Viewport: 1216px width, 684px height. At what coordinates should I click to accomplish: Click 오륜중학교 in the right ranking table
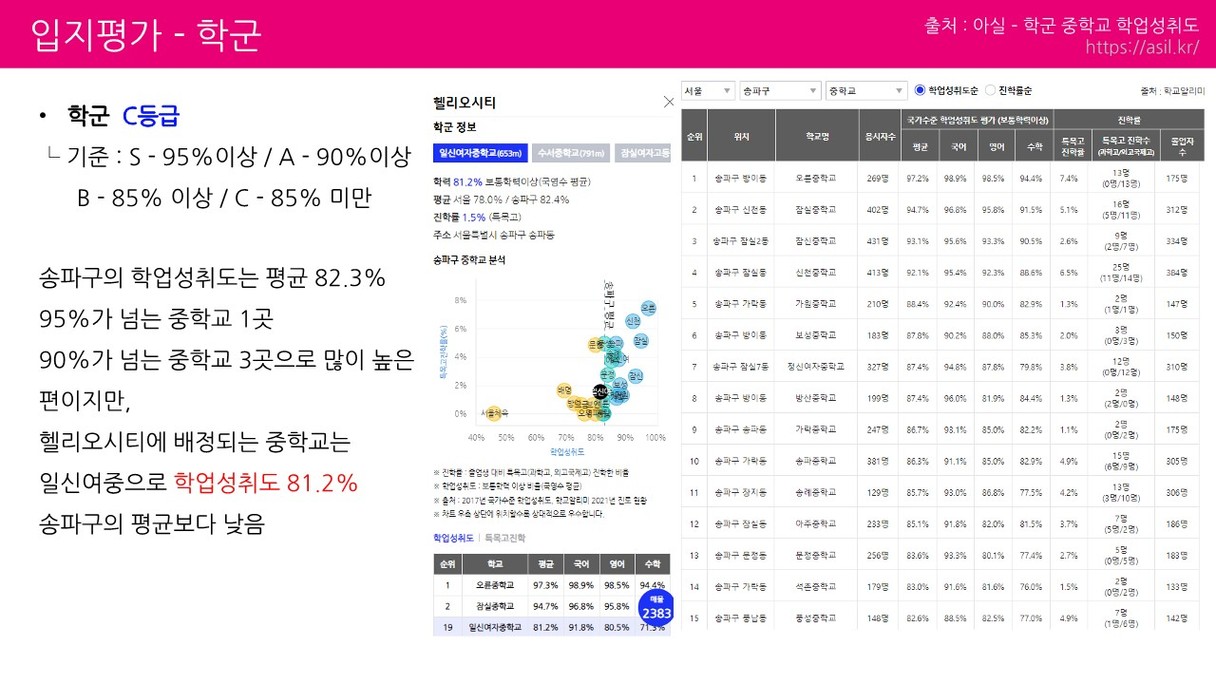click(817, 178)
